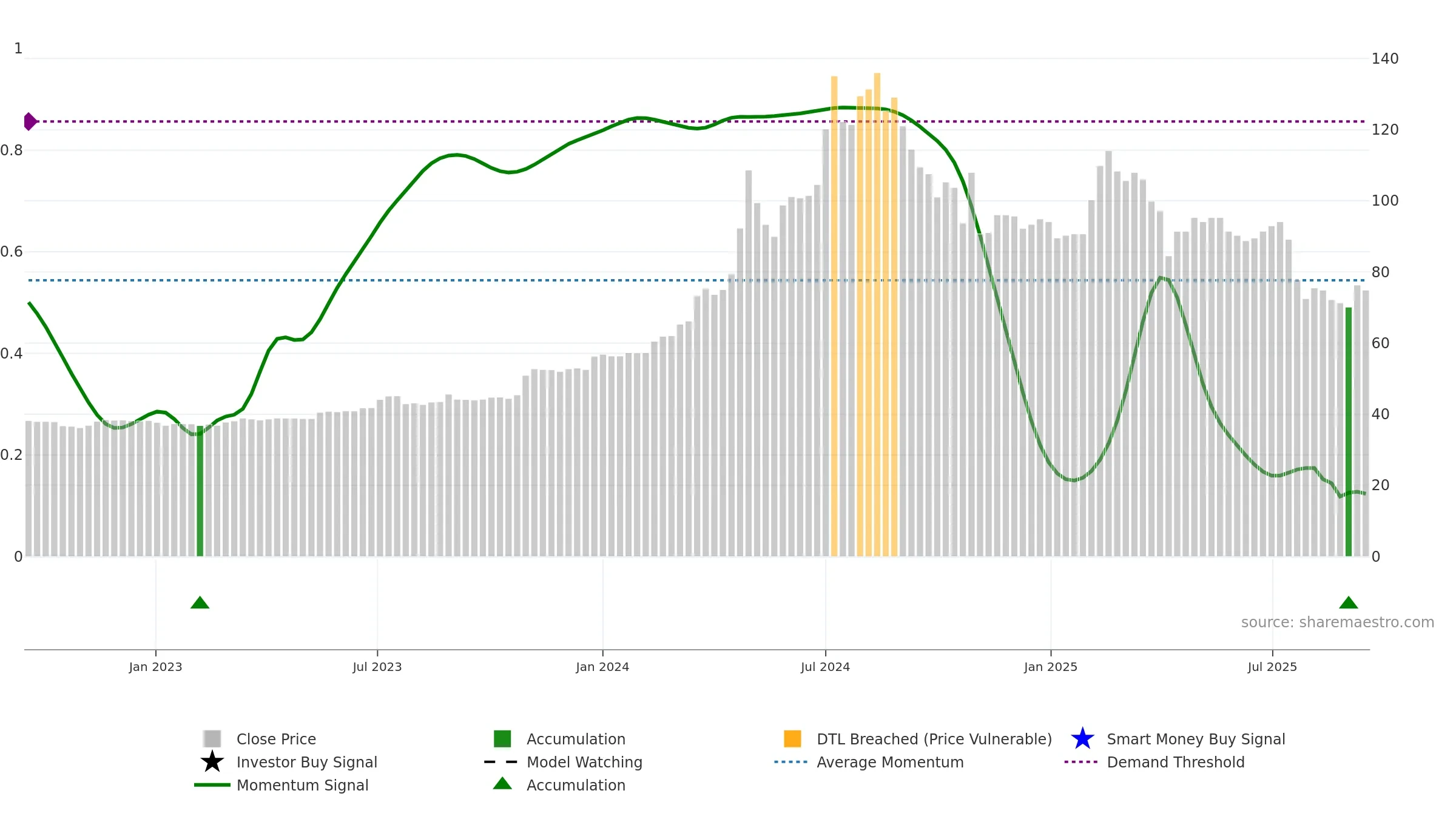Click the Jan 2024 axis label
1456x819 pixels.
coord(602,667)
